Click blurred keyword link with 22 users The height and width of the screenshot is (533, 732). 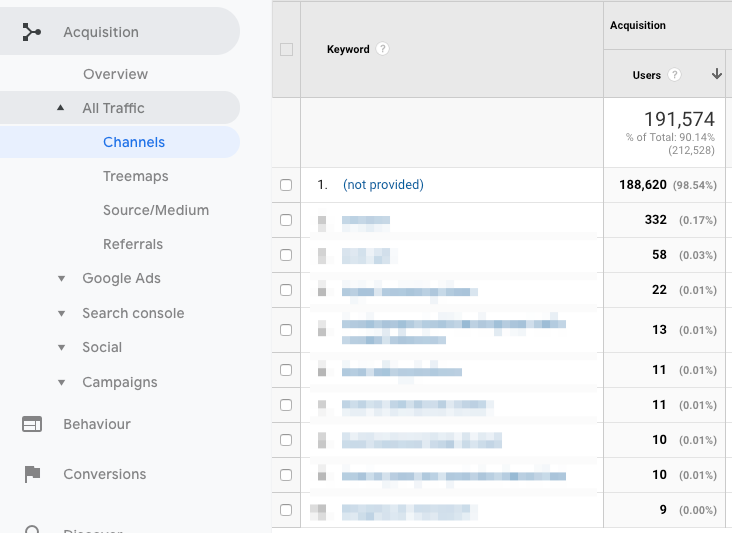tap(409, 292)
